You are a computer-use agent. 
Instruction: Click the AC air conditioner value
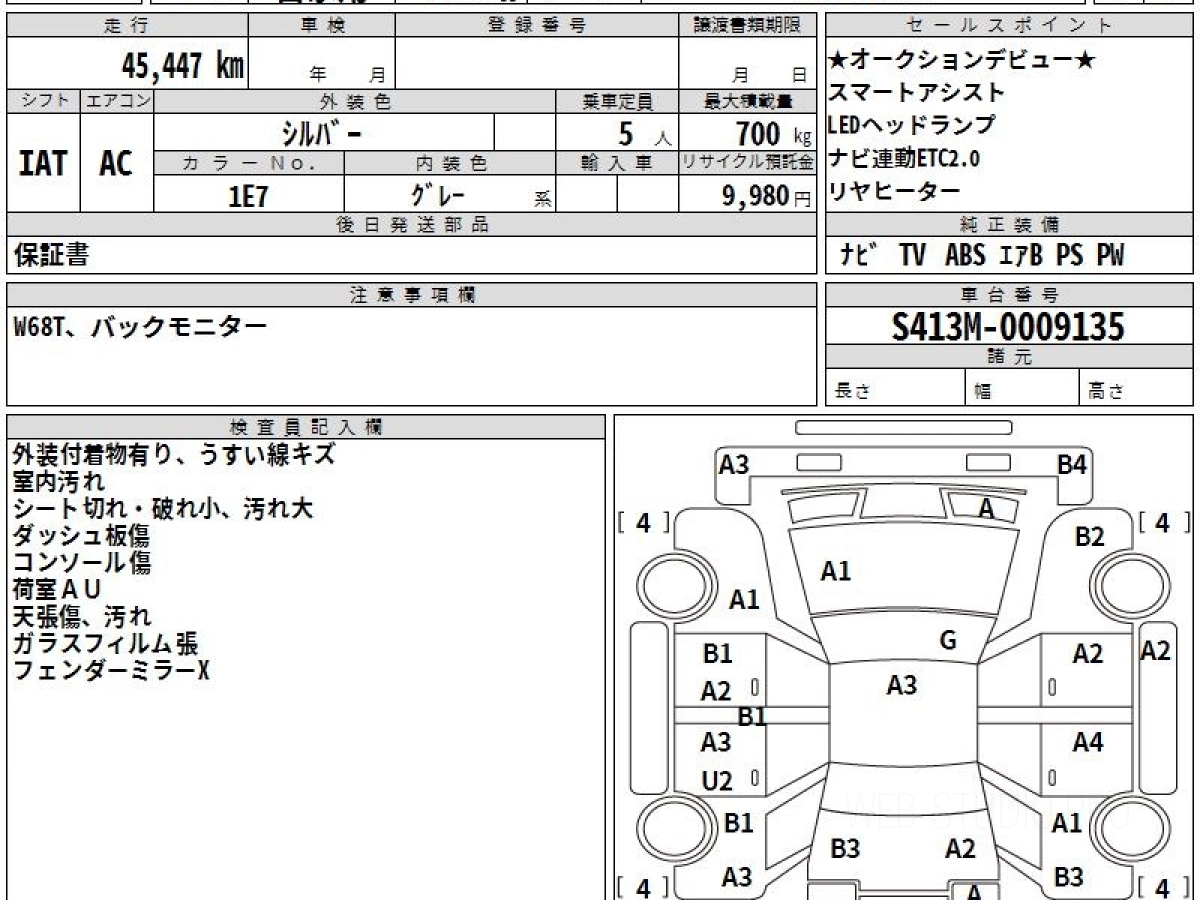tap(116, 163)
